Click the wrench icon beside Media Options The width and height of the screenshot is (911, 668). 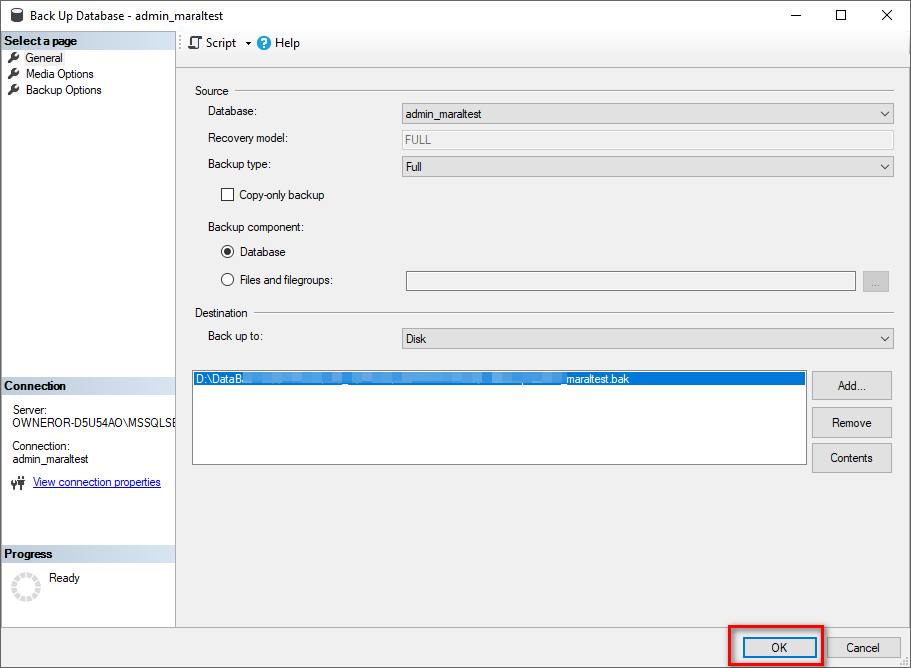click(x=14, y=73)
